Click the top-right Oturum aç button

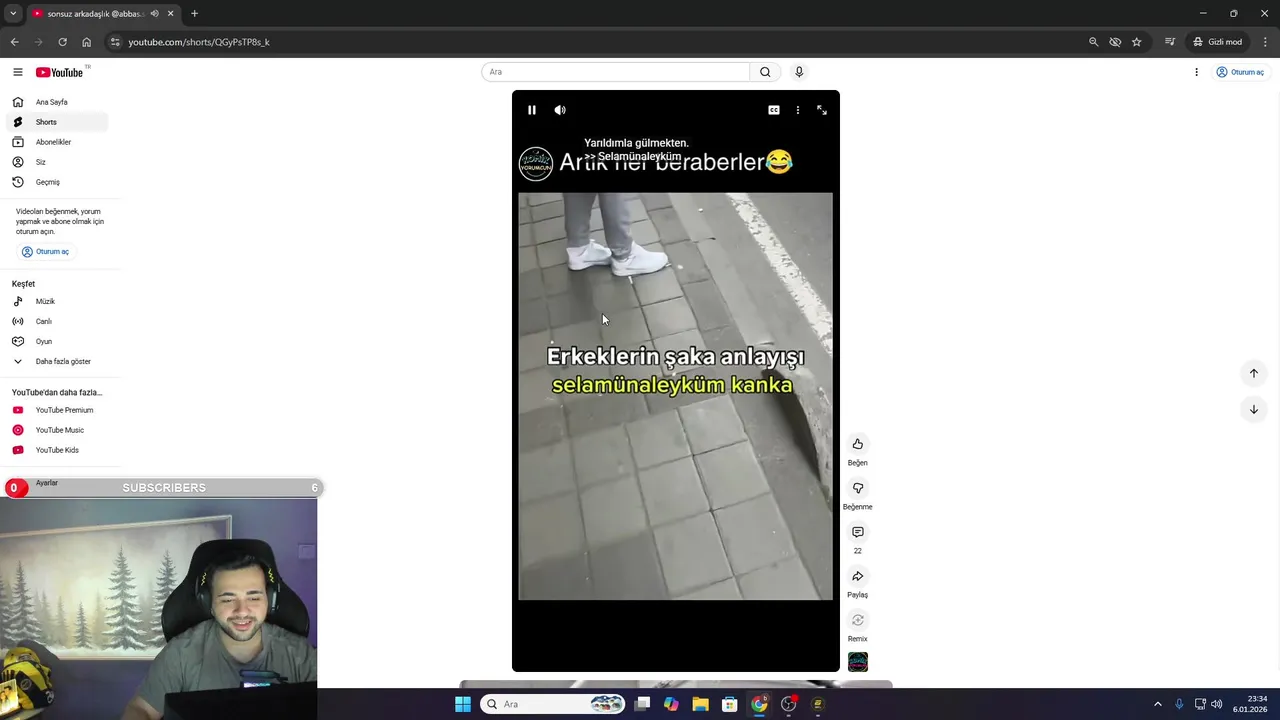(1240, 72)
